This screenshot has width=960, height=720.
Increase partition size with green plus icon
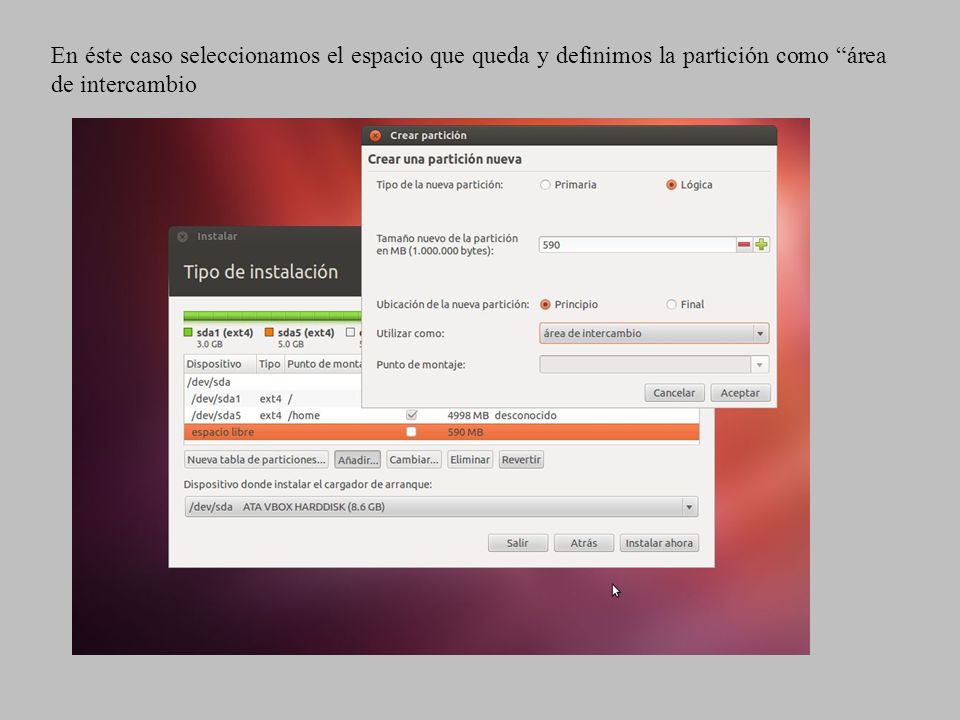761,245
